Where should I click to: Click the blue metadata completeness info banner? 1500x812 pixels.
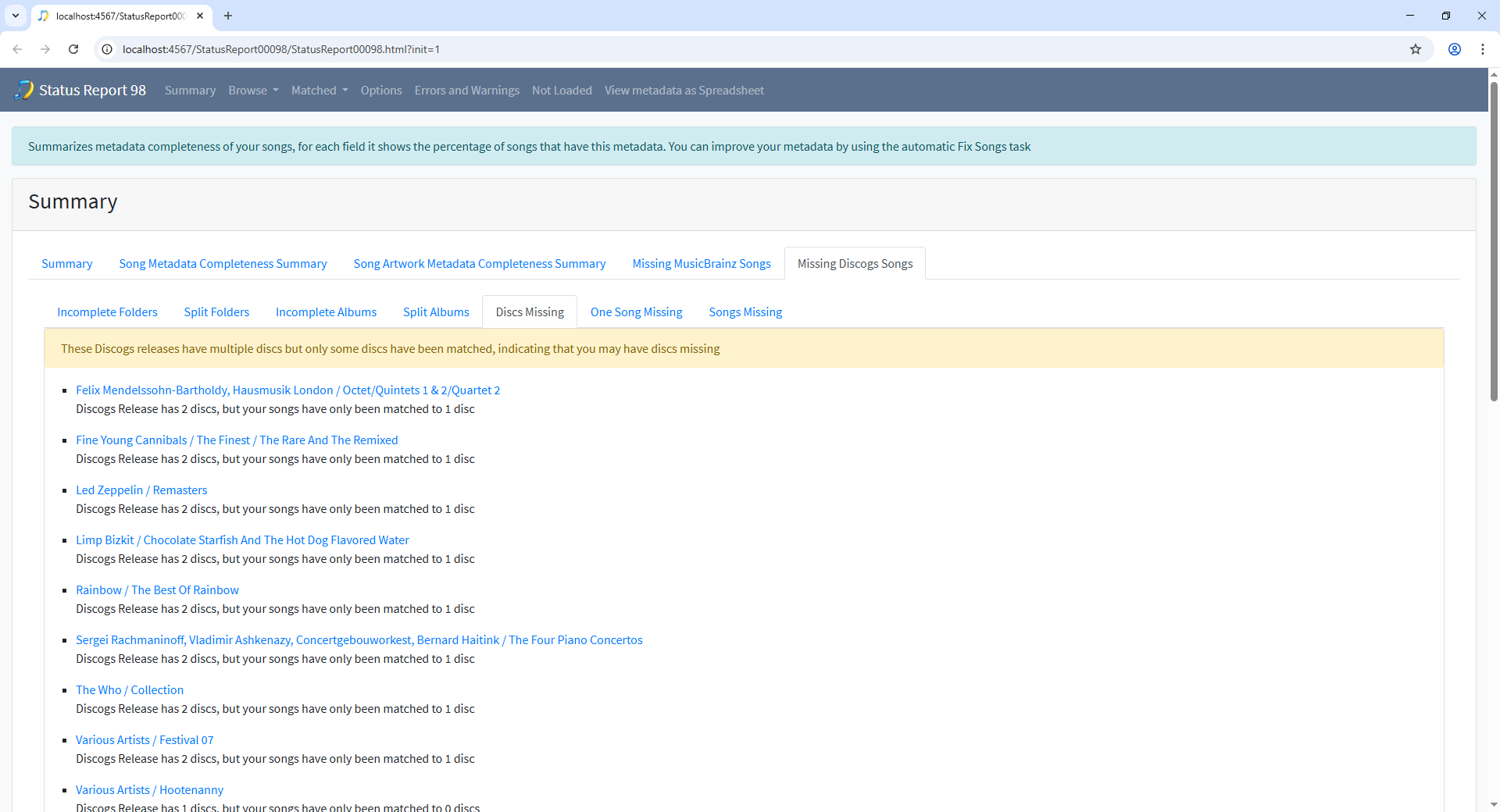(744, 147)
